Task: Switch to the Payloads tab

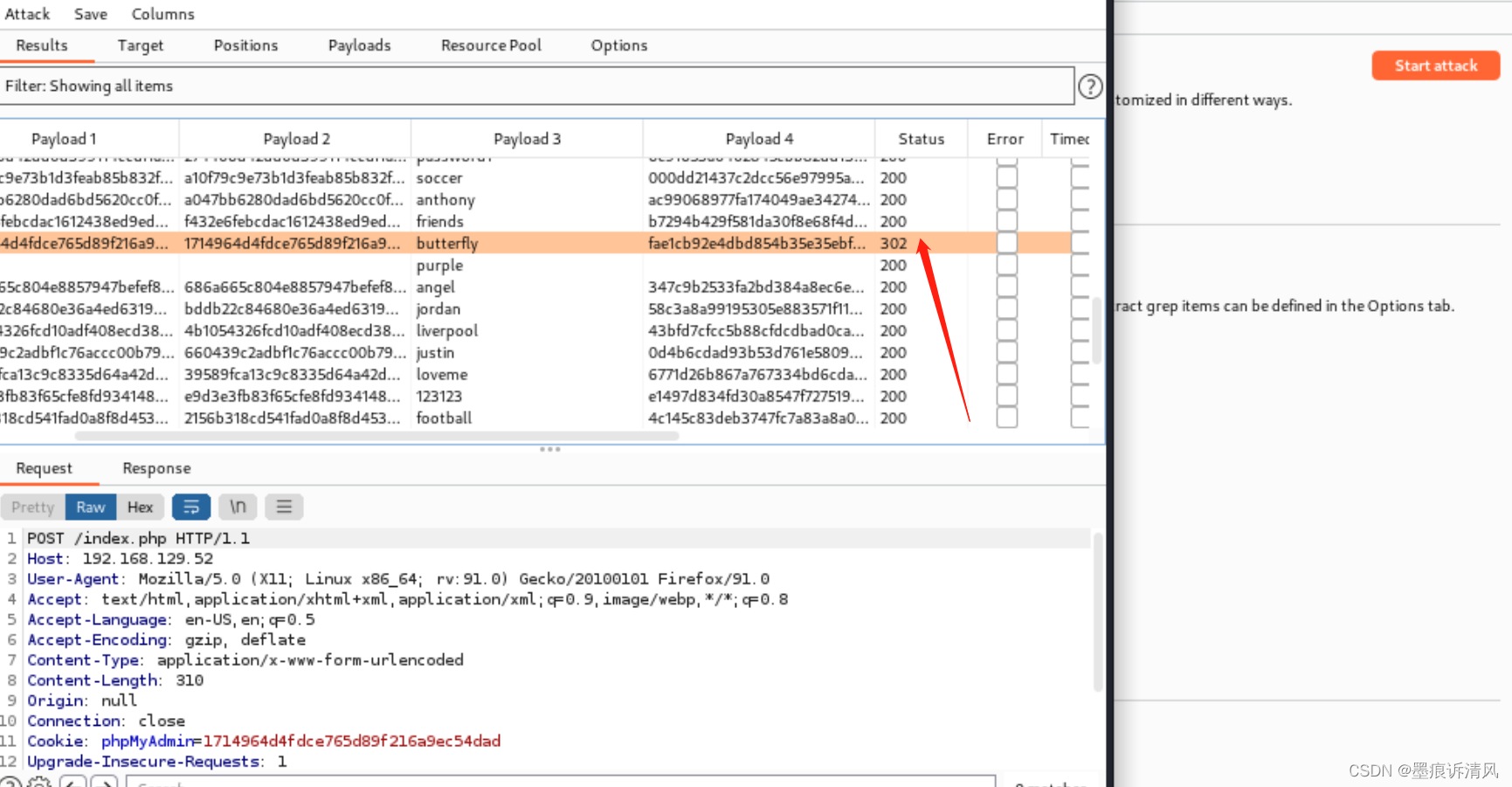Action: [359, 45]
